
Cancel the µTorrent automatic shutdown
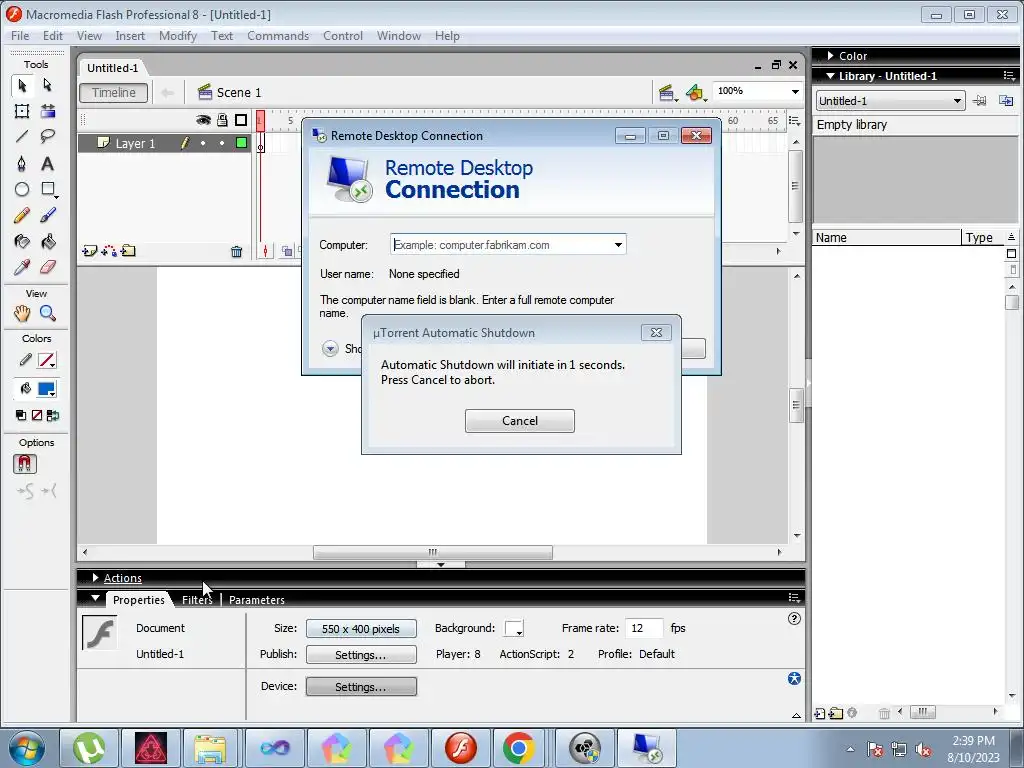coord(520,421)
